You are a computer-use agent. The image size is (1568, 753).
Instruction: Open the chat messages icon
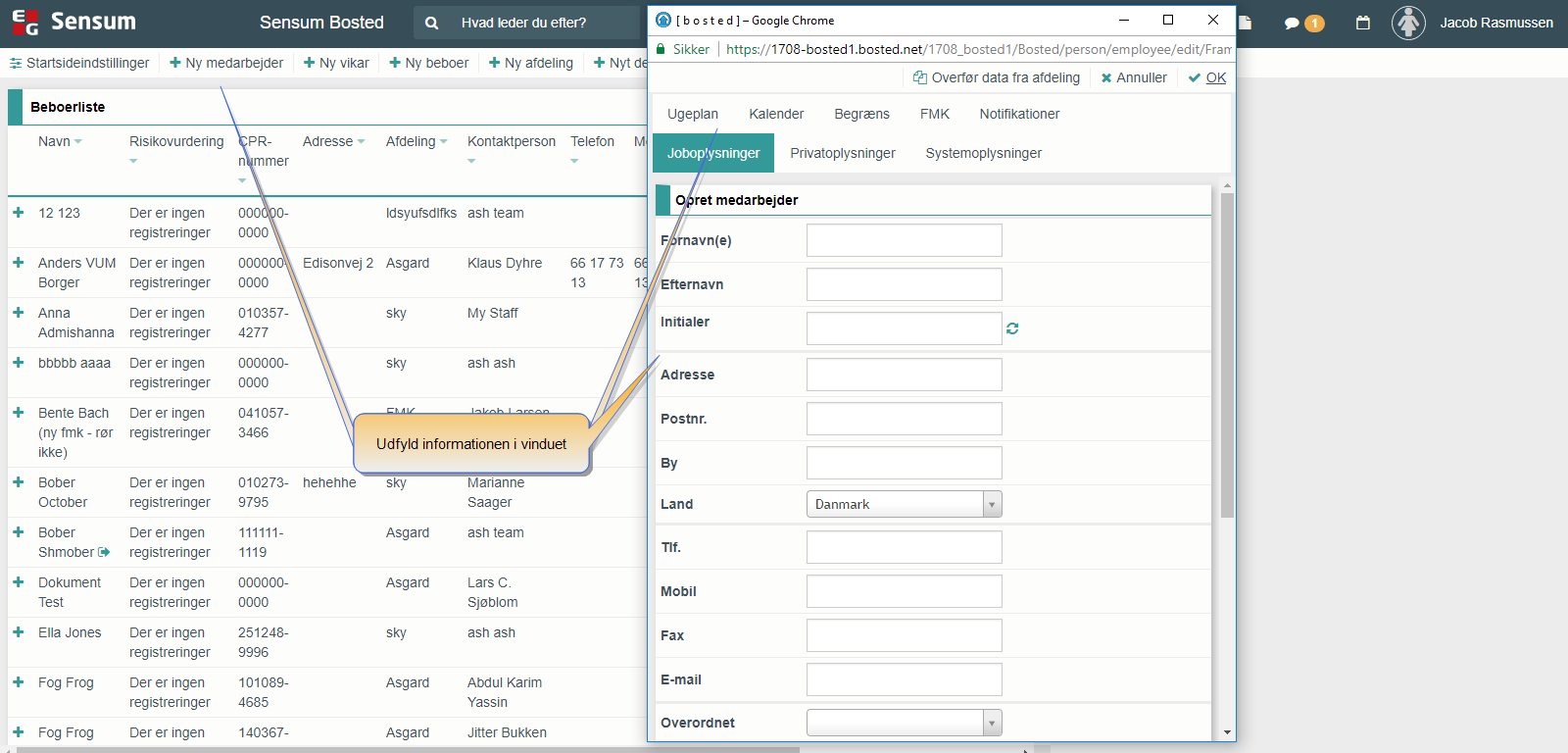coord(1292,23)
